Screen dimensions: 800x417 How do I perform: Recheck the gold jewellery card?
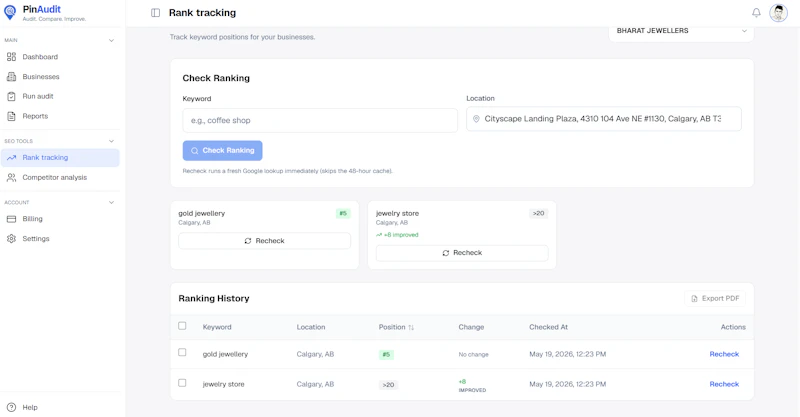[264, 241]
